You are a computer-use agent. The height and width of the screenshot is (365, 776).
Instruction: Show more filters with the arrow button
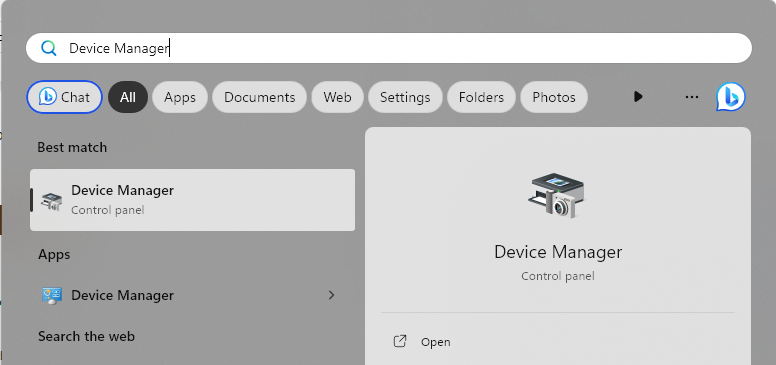point(638,96)
